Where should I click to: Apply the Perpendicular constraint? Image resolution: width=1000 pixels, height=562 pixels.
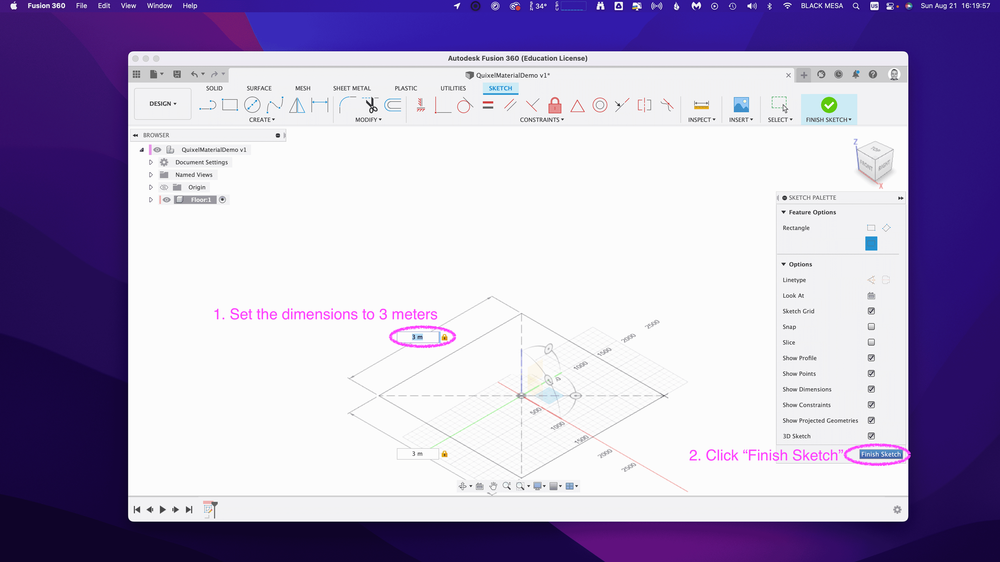pos(532,105)
